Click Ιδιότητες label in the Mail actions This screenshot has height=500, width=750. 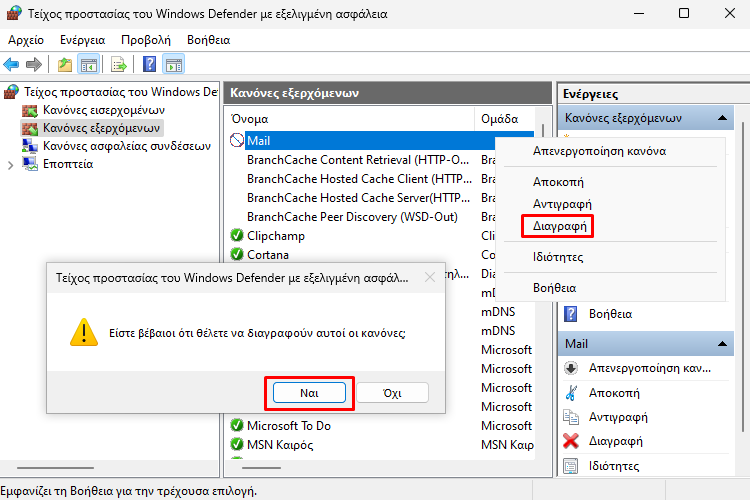(x=614, y=466)
